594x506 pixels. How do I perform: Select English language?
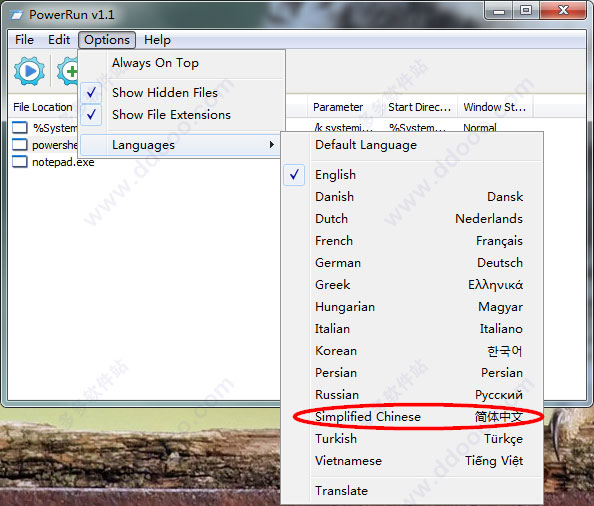coord(412,175)
